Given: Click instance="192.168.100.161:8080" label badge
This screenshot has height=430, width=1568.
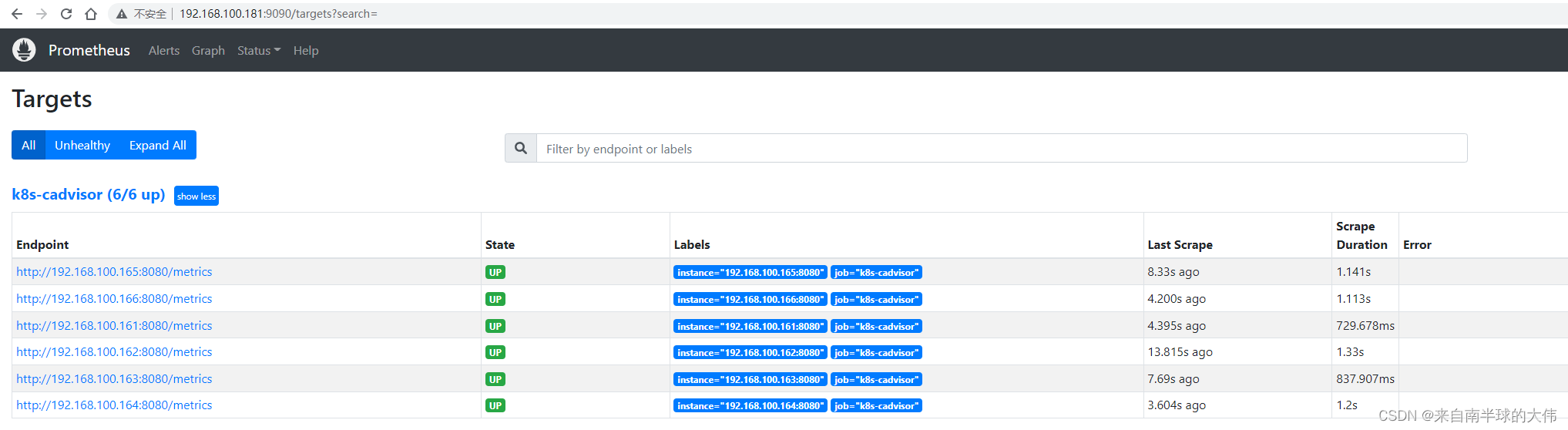Looking at the screenshot, I should click(x=750, y=326).
